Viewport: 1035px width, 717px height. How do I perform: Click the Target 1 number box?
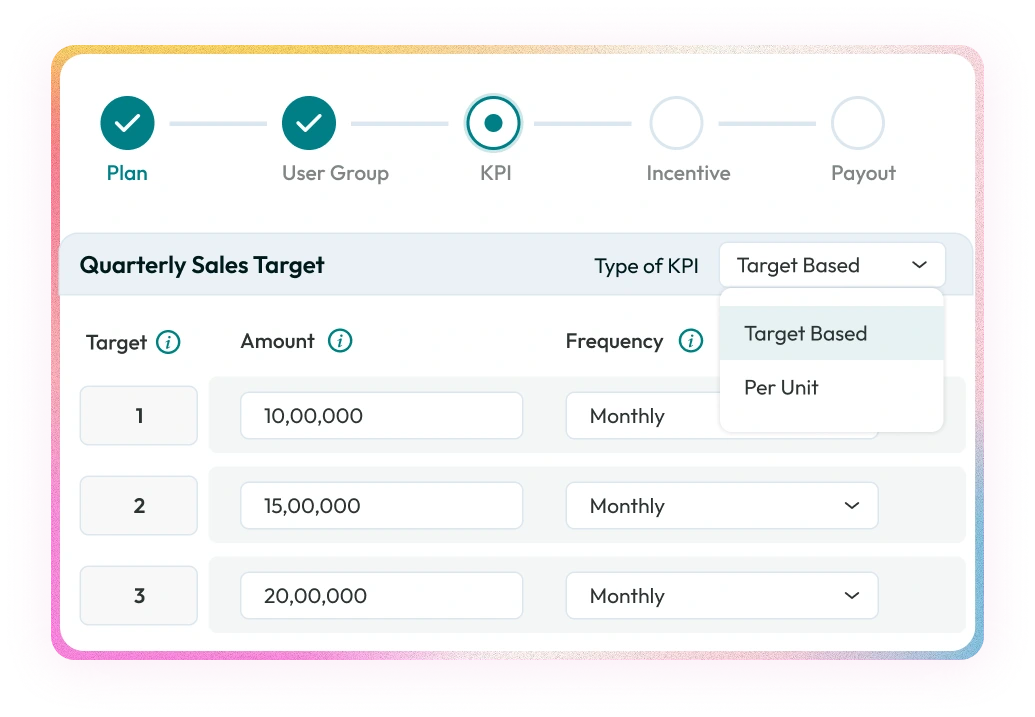point(138,416)
